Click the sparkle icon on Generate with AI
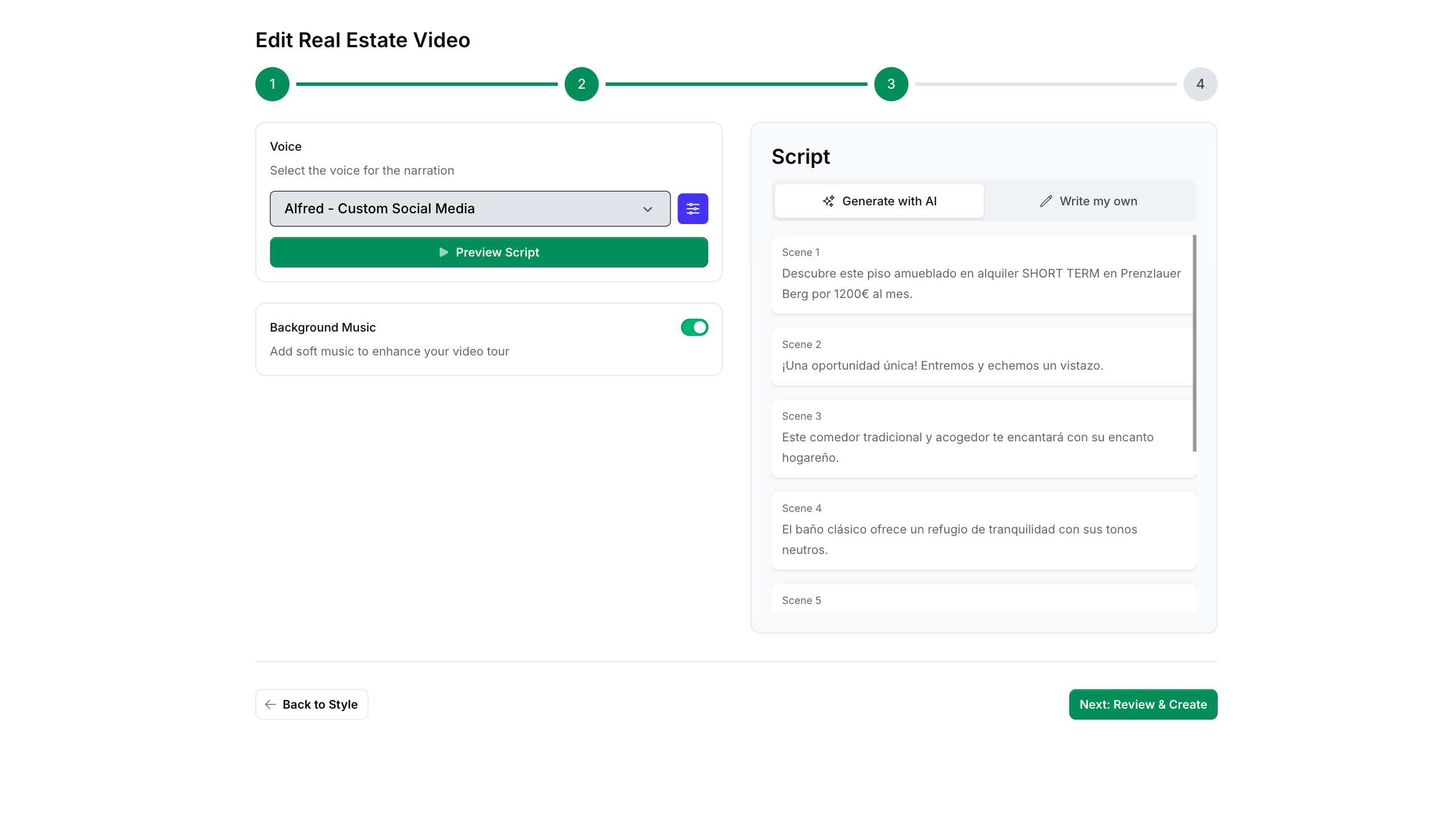The width and height of the screenshot is (1456, 819). point(828,201)
